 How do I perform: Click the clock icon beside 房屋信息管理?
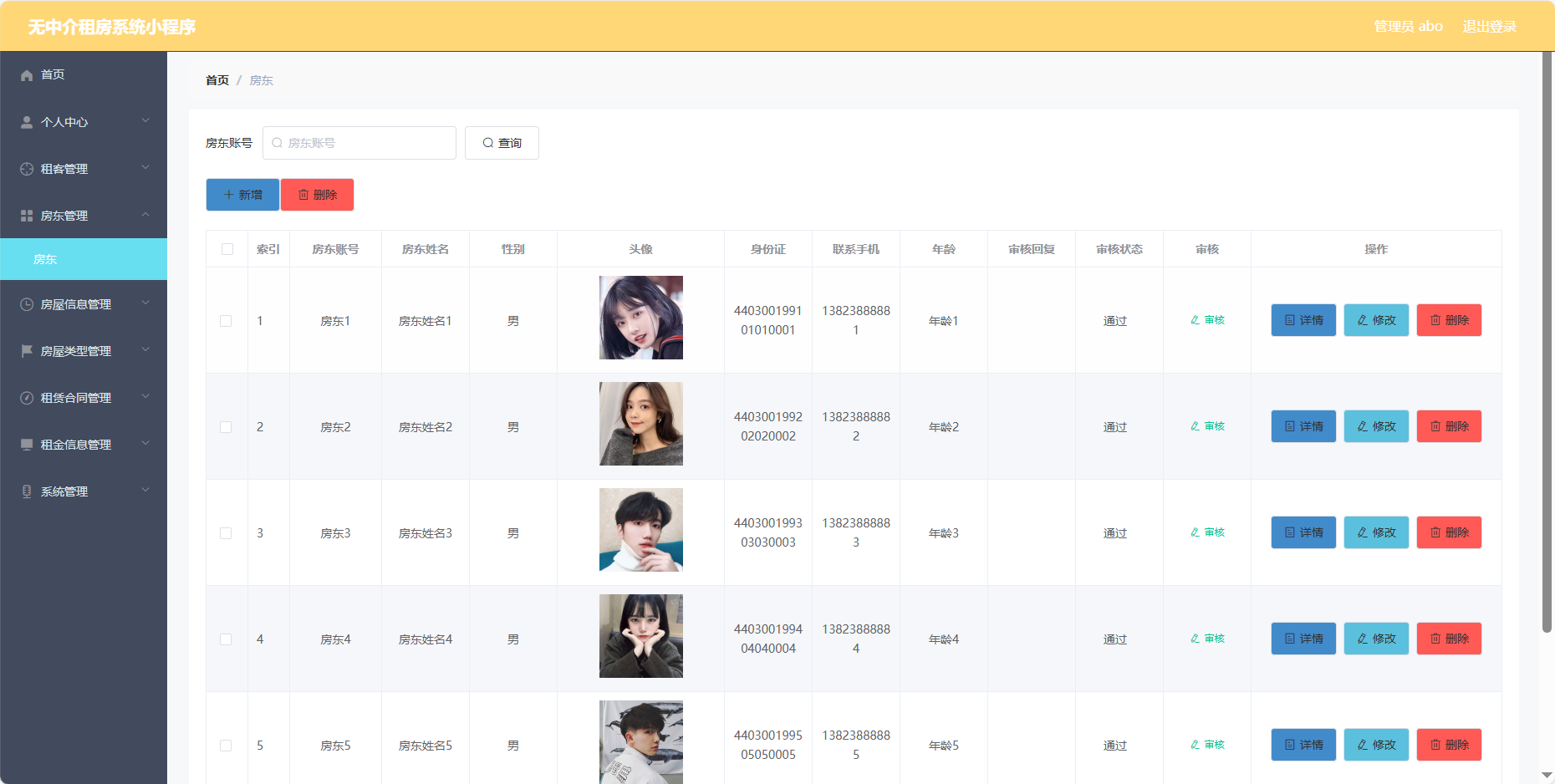27,304
